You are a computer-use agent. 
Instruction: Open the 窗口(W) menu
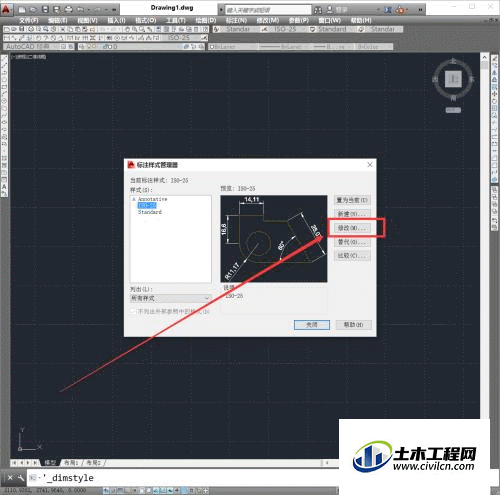330,20
